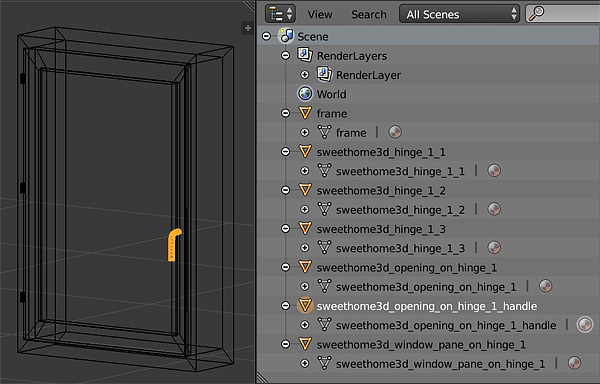Click the sweethome3d_hinge_1_3 mesh data icon

tap(324, 248)
